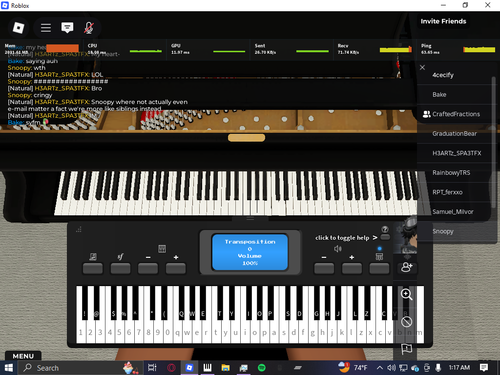500x375 pixels.
Task: Click the black key labeled G
Action: pos(316,303)
